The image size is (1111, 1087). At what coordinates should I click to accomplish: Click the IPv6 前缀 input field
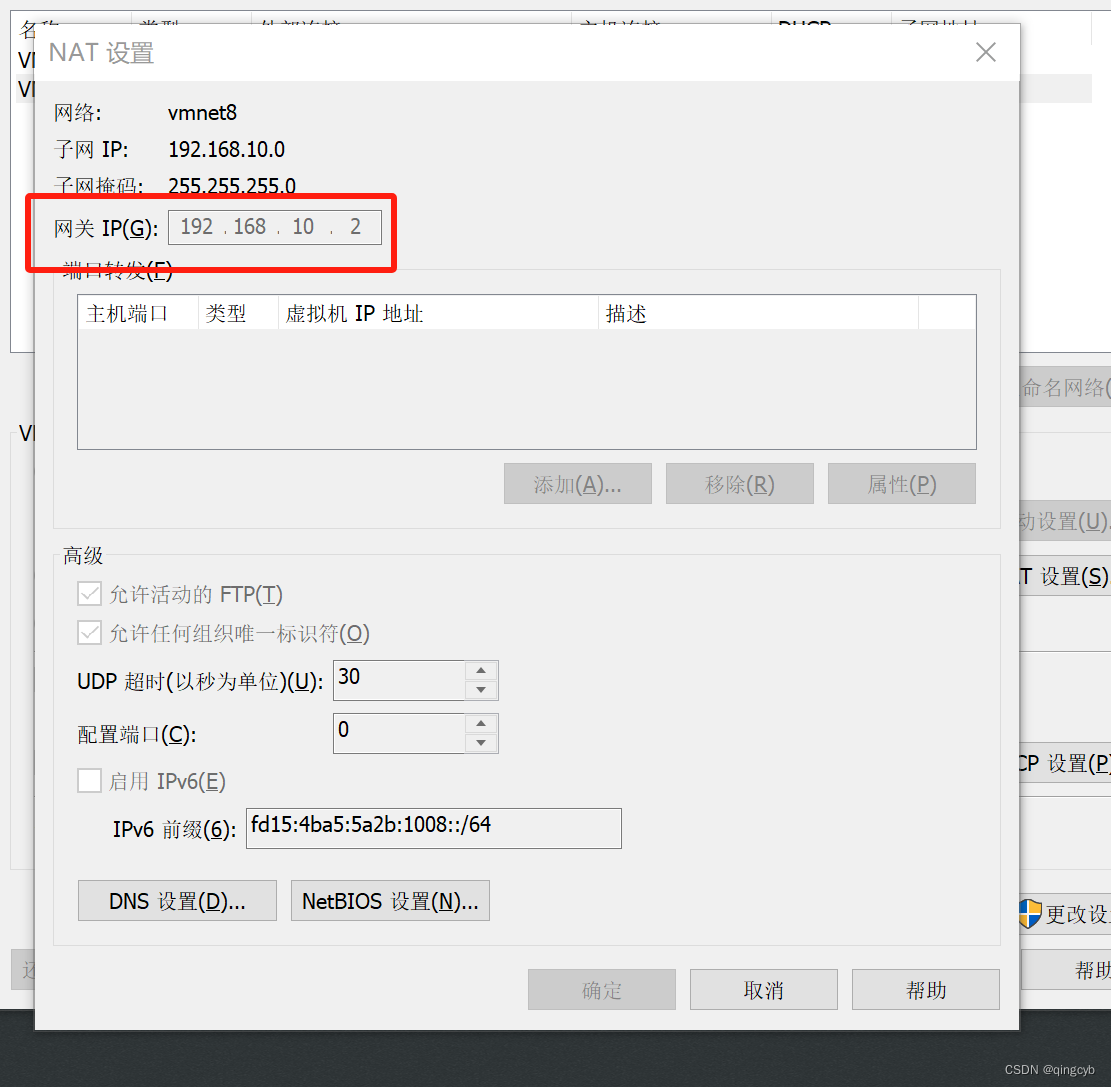pos(434,828)
